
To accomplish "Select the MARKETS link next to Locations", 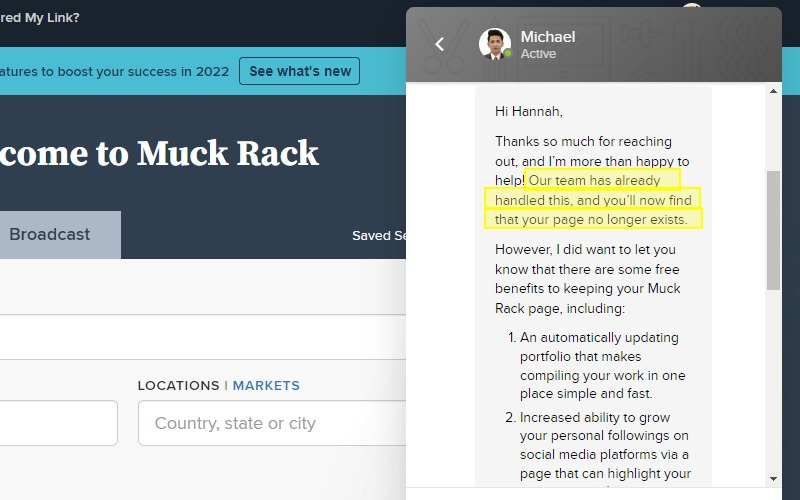I will 266,385.
